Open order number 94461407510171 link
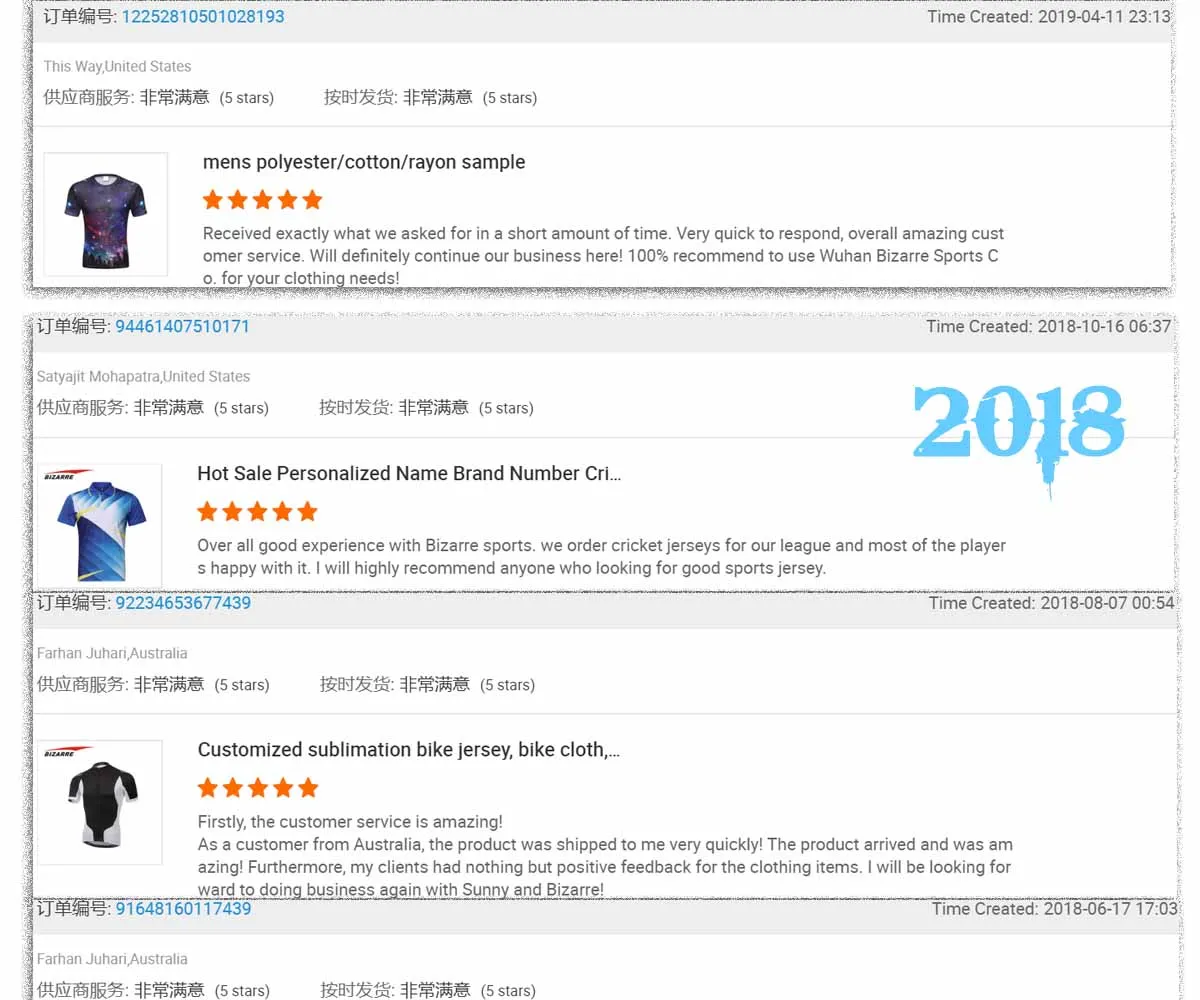Screen dimensions: 1200x1000 point(183,327)
